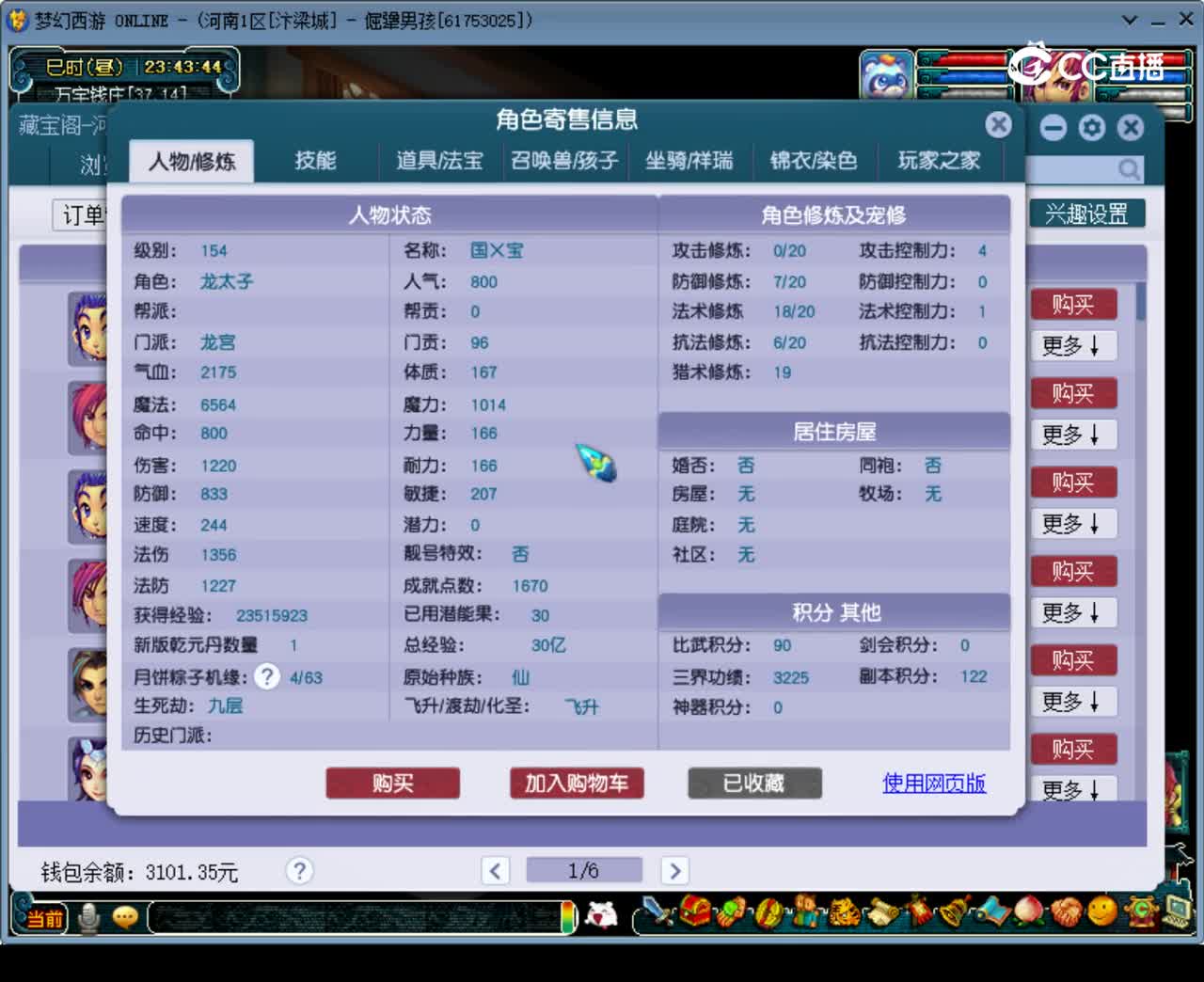Click the pet portrait near the top bars
The height and width of the screenshot is (982, 1204).
click(886, 75)
